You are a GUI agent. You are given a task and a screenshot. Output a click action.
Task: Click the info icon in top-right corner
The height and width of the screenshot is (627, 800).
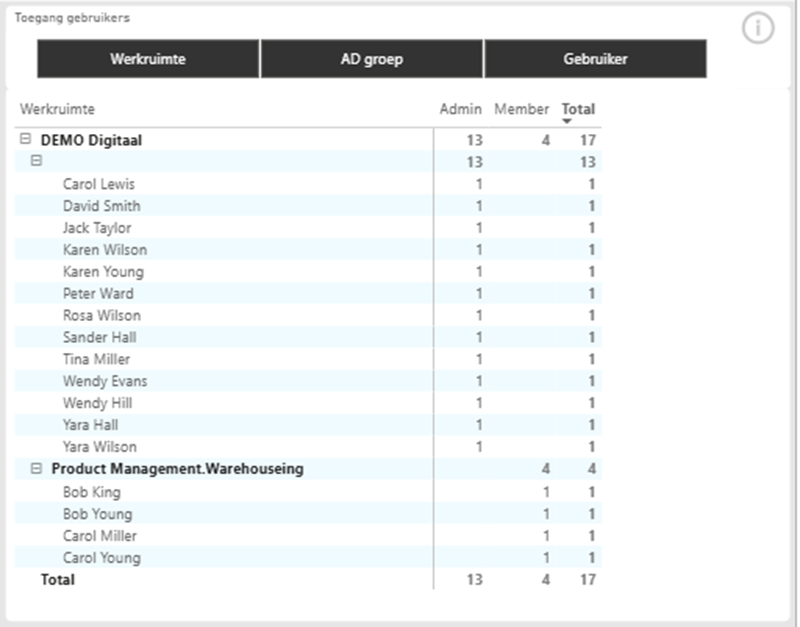pyautogui.click(x=758, y=29)
